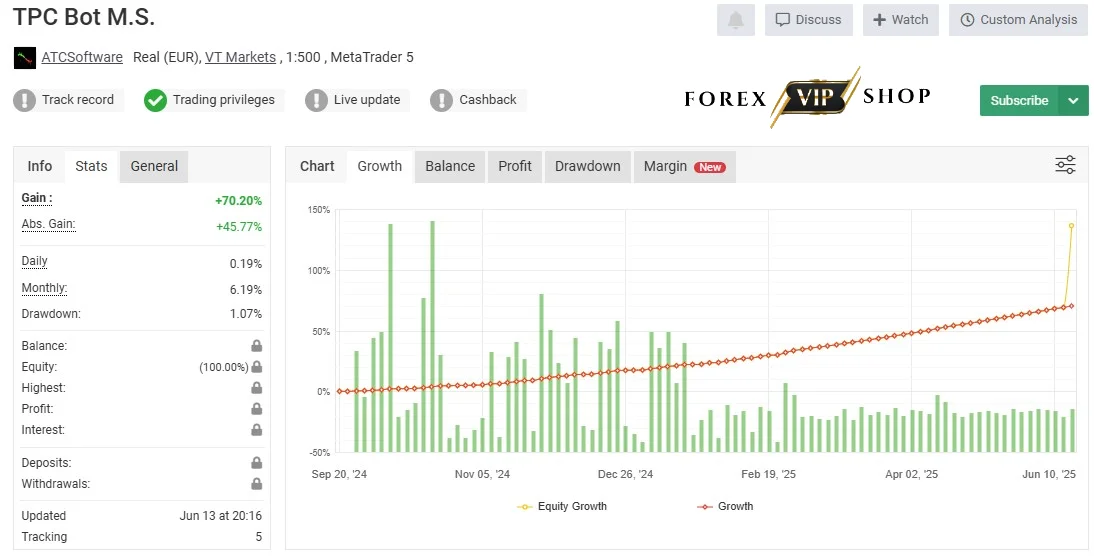The width and height of the screenshot is (1094, 556).
Task: Click the lock icon beside Highest
Action: (x=257, y=388)
